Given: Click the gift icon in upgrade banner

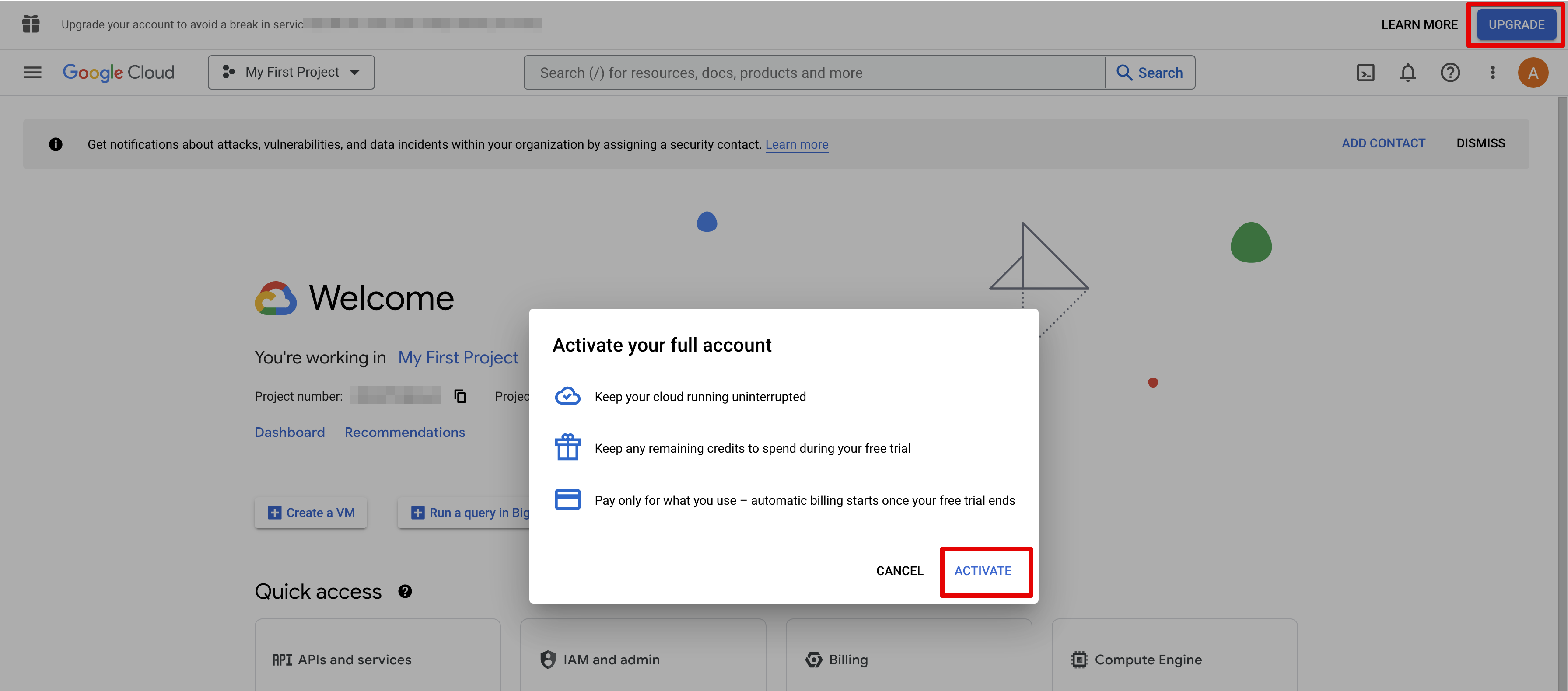Looking at the screenshot, I should (31, 24).
